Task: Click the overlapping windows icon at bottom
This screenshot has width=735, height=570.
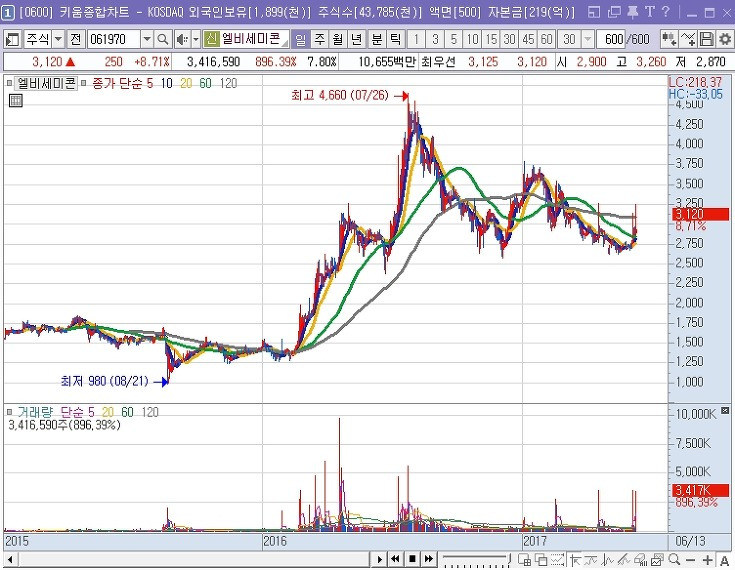Action: [541, 559]
